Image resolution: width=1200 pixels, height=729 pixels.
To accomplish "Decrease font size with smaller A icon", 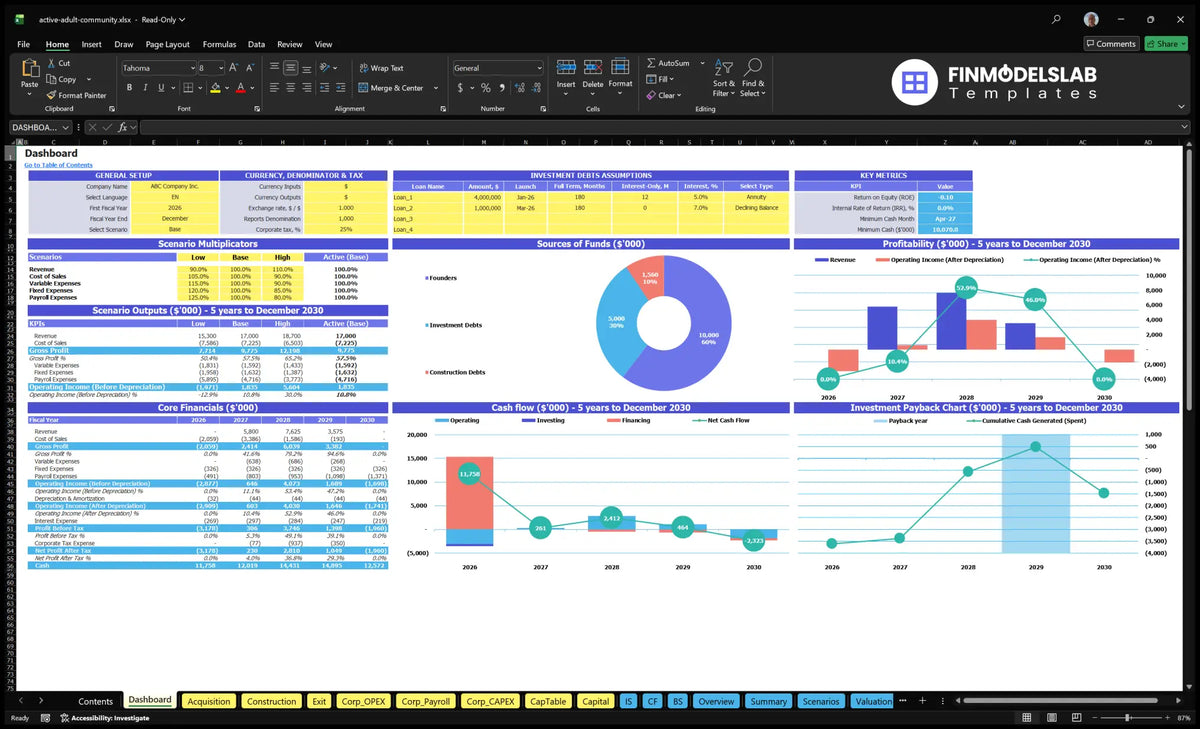I will pos(249,68).
